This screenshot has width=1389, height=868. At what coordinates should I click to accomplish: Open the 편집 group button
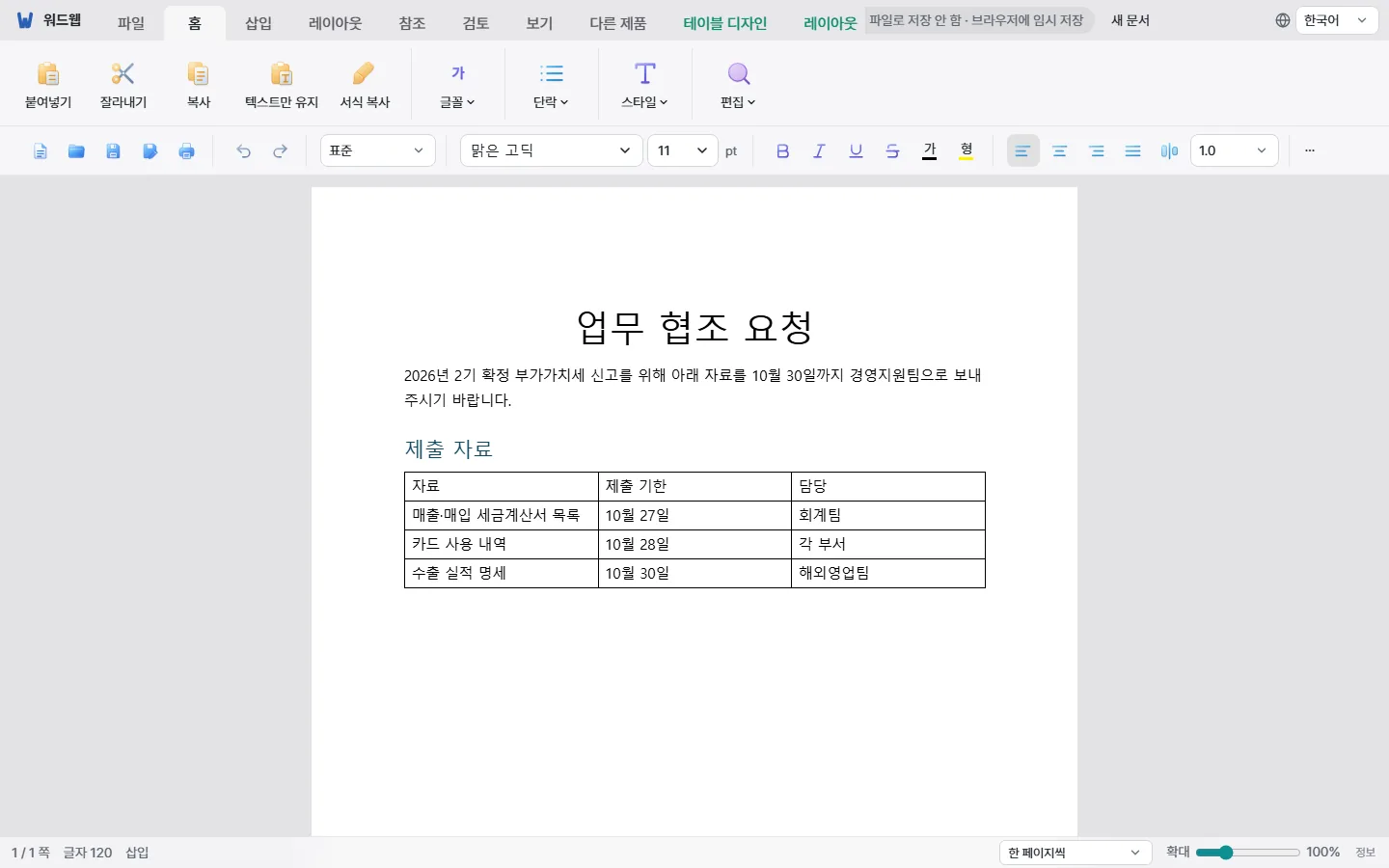pos(739,84)
